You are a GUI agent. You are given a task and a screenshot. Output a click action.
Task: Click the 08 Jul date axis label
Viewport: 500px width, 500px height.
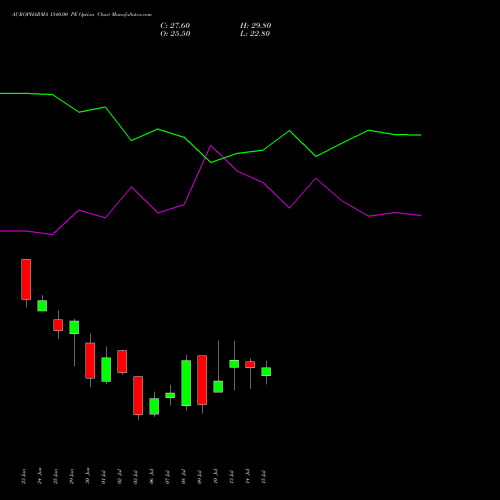[184, 477]
